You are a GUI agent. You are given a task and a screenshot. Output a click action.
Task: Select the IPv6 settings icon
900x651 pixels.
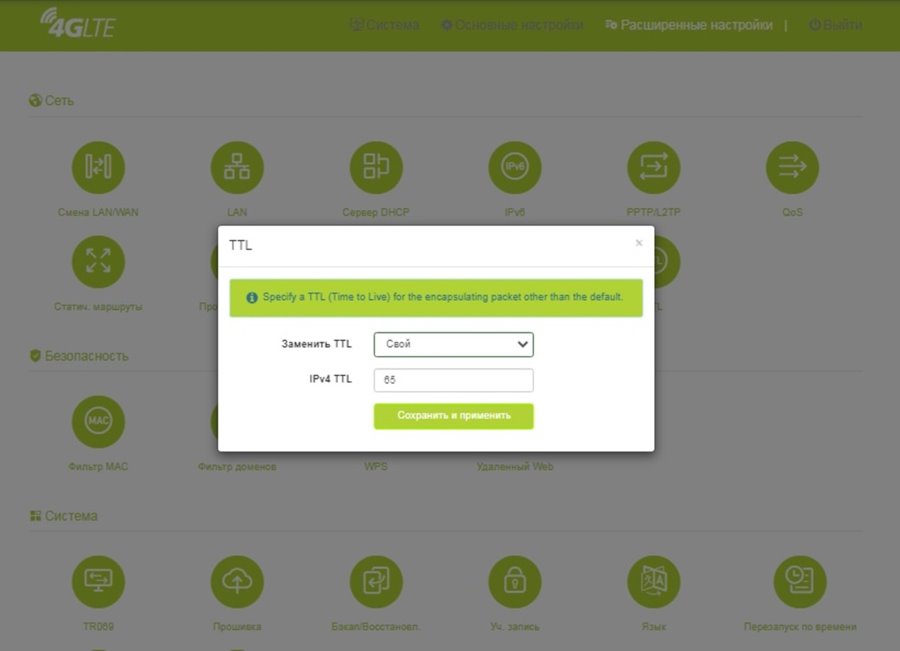tap(515, 168)
